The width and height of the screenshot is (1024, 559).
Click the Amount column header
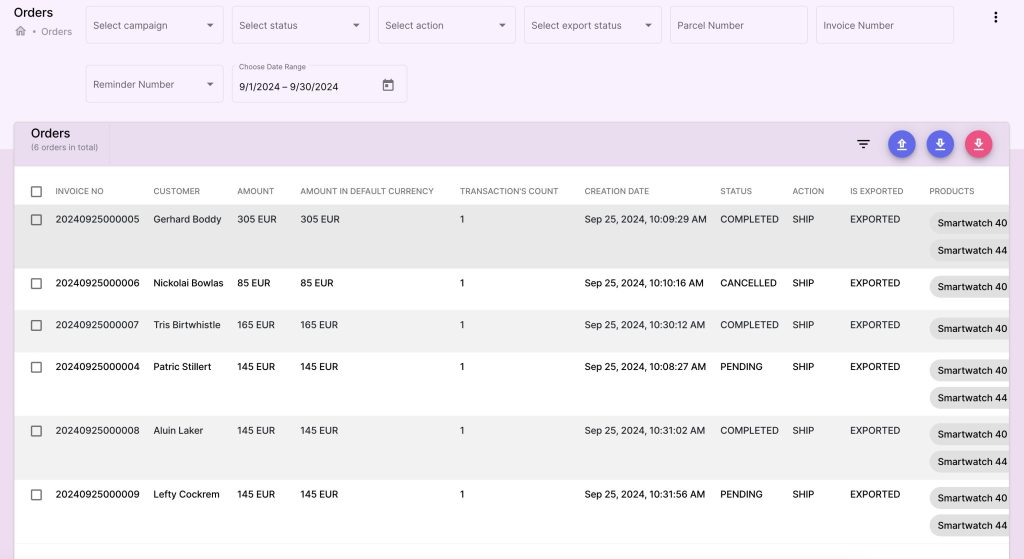pos(255,191)
